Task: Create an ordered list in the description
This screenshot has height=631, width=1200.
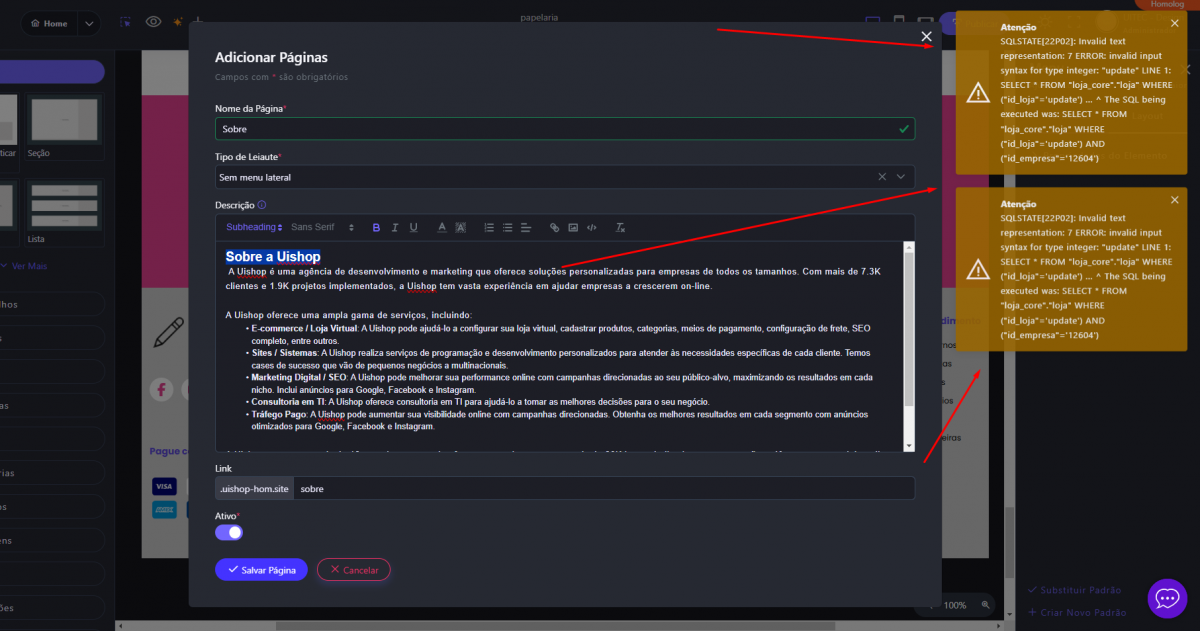Action: pos(489,228)
